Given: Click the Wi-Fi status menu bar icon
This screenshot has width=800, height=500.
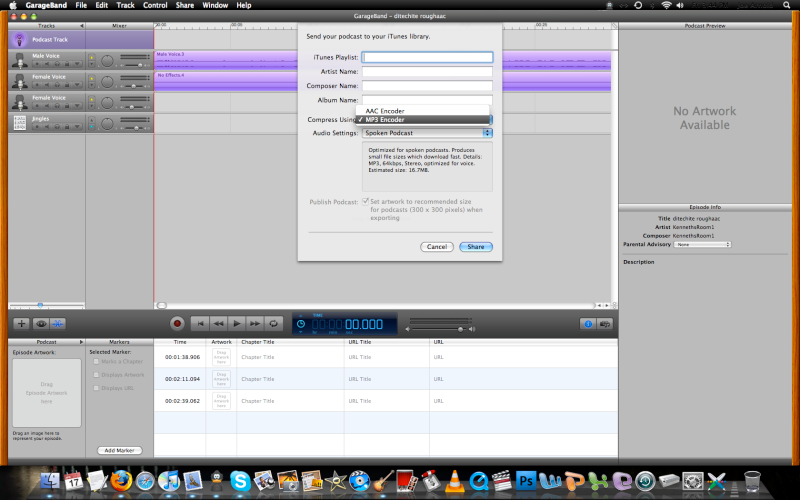Looking at the screenshot, I should 666,5.
